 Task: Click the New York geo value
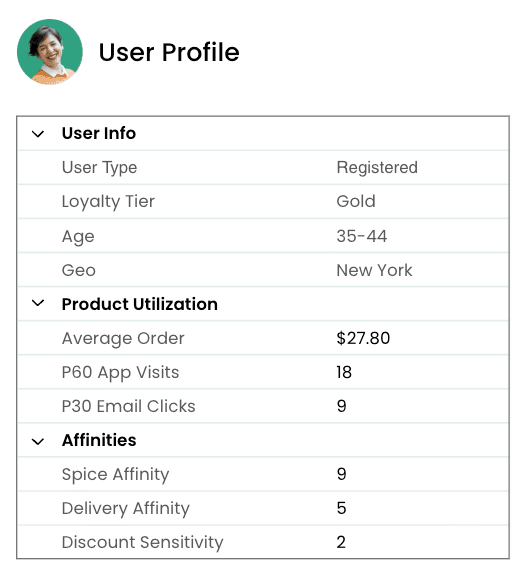[374, 270]
